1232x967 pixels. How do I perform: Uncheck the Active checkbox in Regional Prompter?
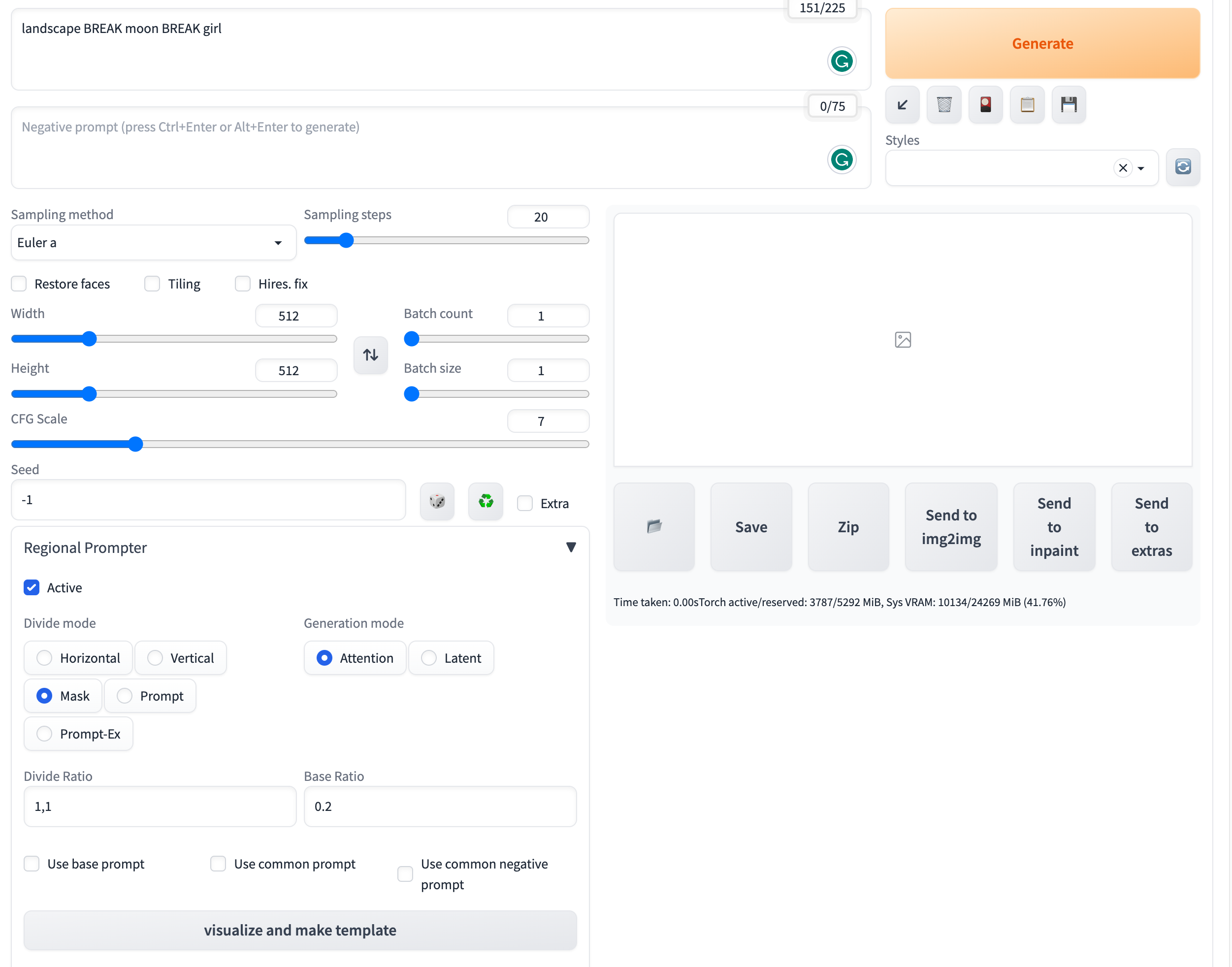pyautogui.click(x=32, y=588)
